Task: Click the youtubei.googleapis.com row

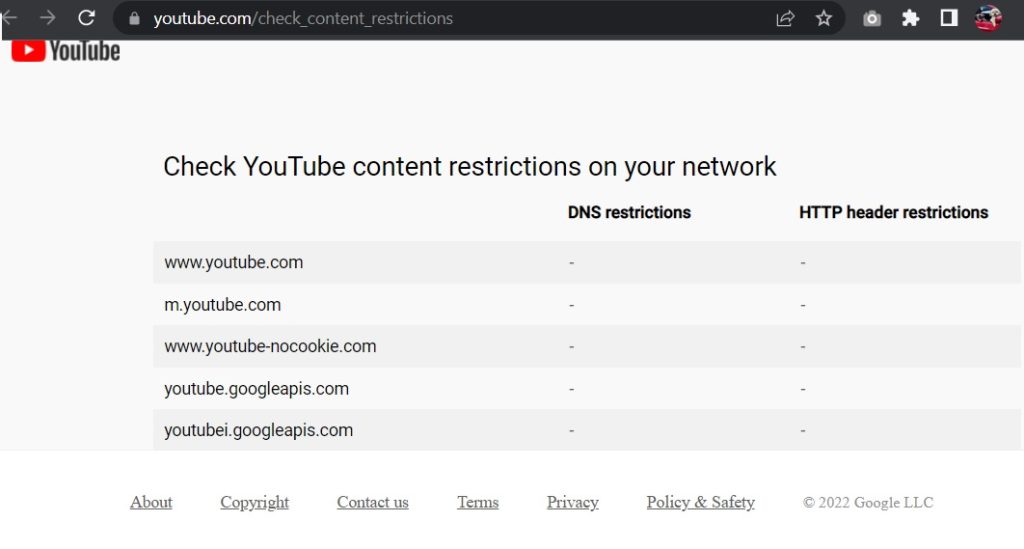Action: [586, 430]
